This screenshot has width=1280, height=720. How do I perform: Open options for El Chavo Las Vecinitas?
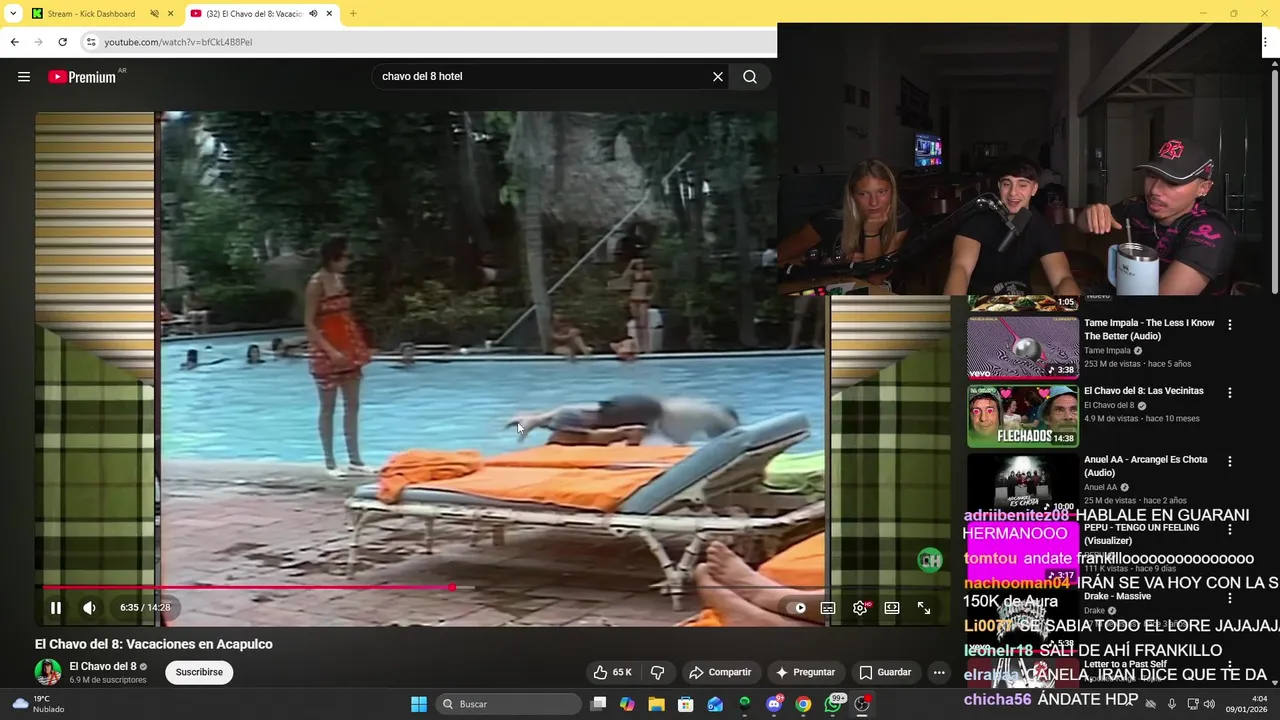click(x=1230, y=393)
